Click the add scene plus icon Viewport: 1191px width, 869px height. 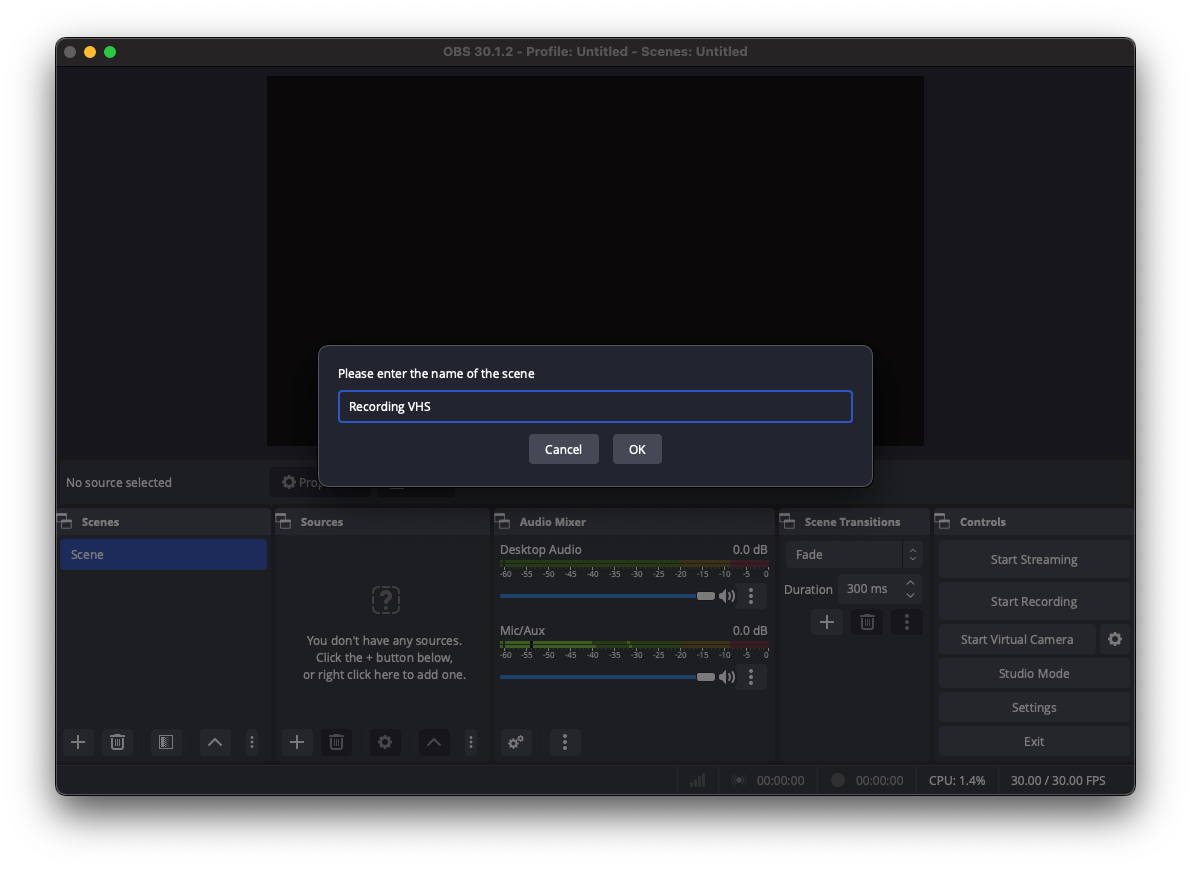pyautogui.click(x=78, y=742)
